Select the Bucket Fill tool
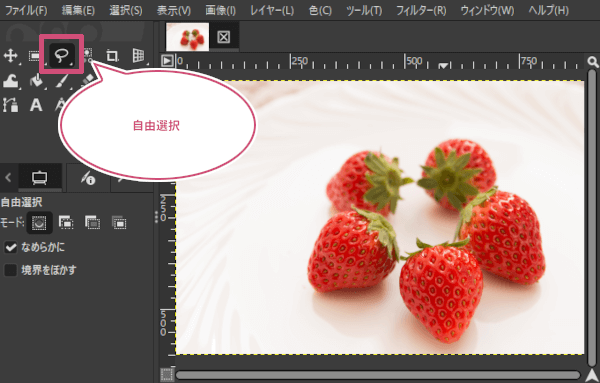The image size is (600, 383). (x=37, y=81)
